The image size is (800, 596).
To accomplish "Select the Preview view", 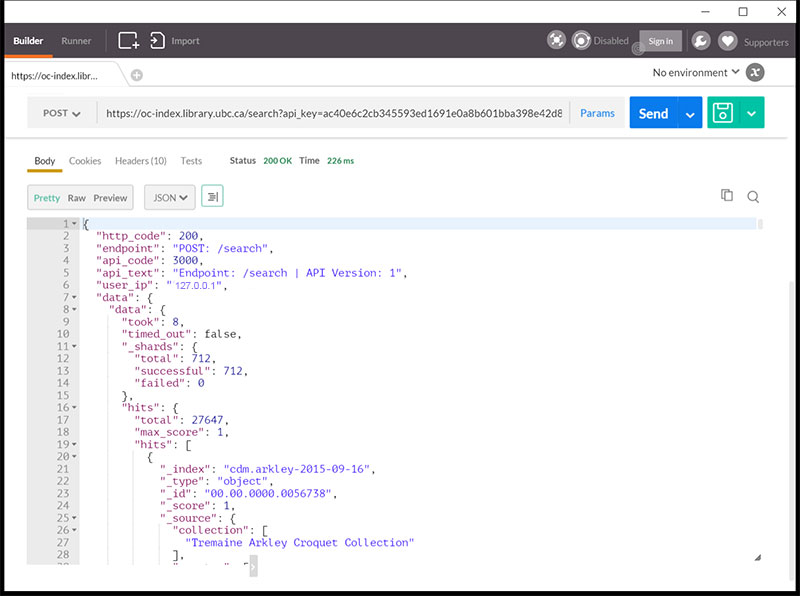I will pos(110,198).
